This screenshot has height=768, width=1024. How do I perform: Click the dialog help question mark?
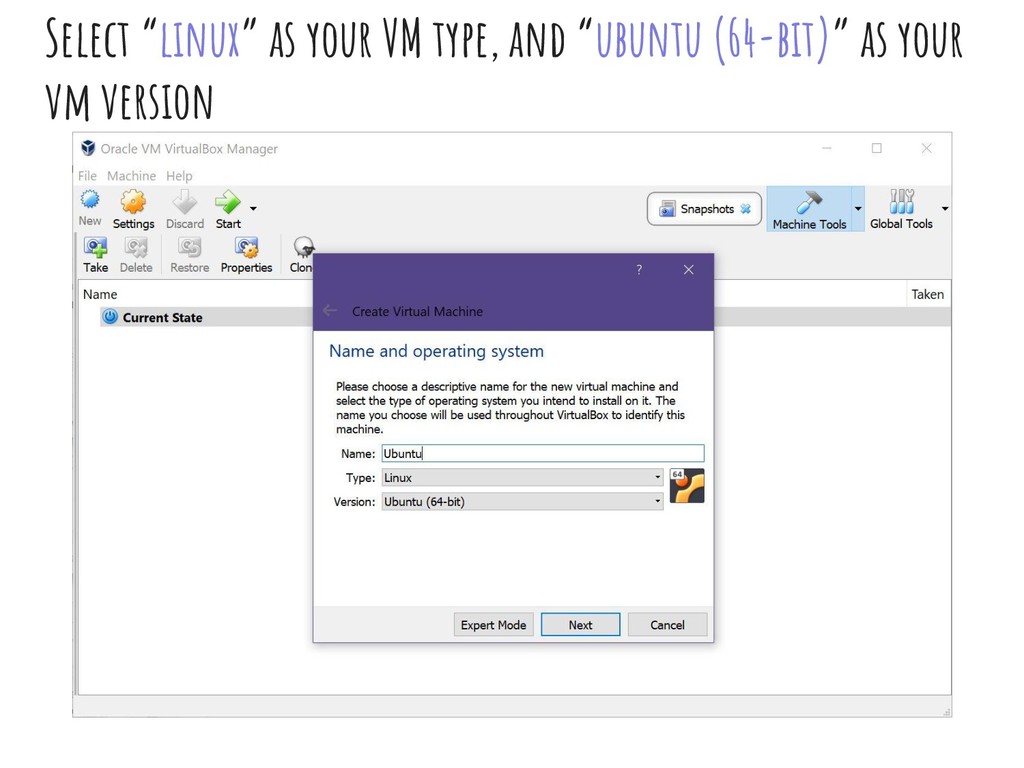(x=639, y=270)
